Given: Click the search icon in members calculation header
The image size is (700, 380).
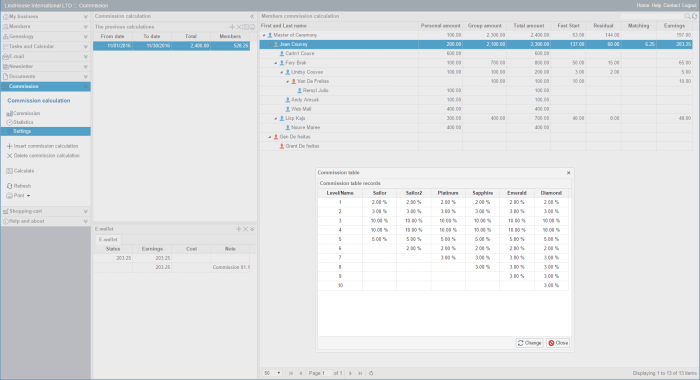Looking at the screenshot, I should tap(688, 16).
